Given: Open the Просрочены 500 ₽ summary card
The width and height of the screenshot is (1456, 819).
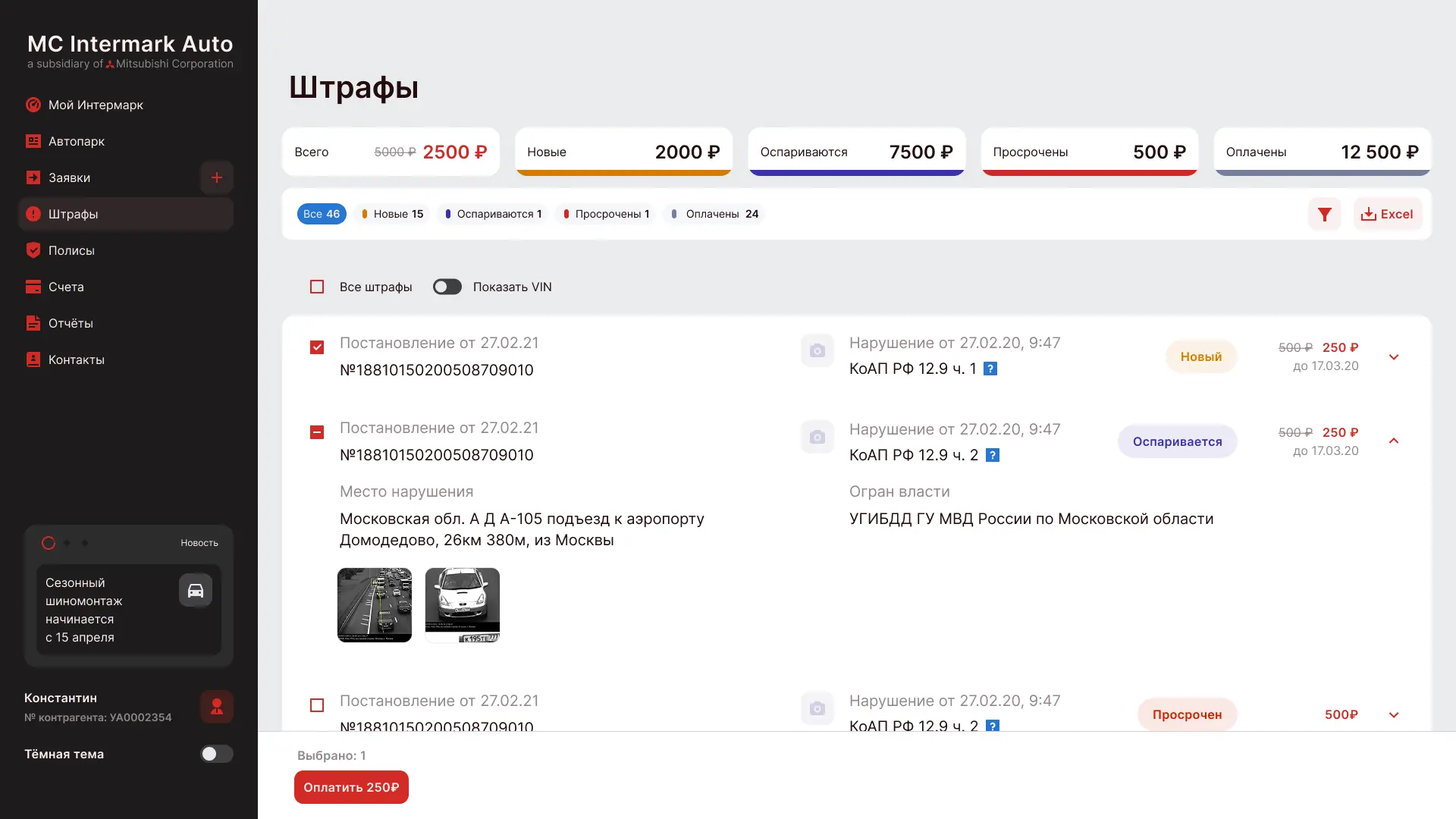Looking at the screenshot, I should [1090, 152].
